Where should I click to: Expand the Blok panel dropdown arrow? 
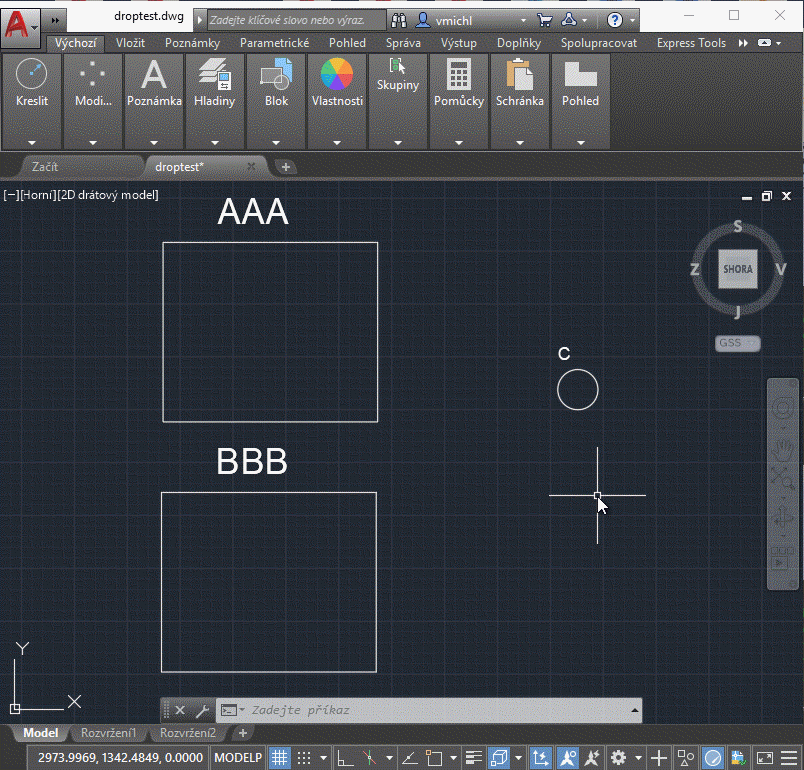pos(276,143)
